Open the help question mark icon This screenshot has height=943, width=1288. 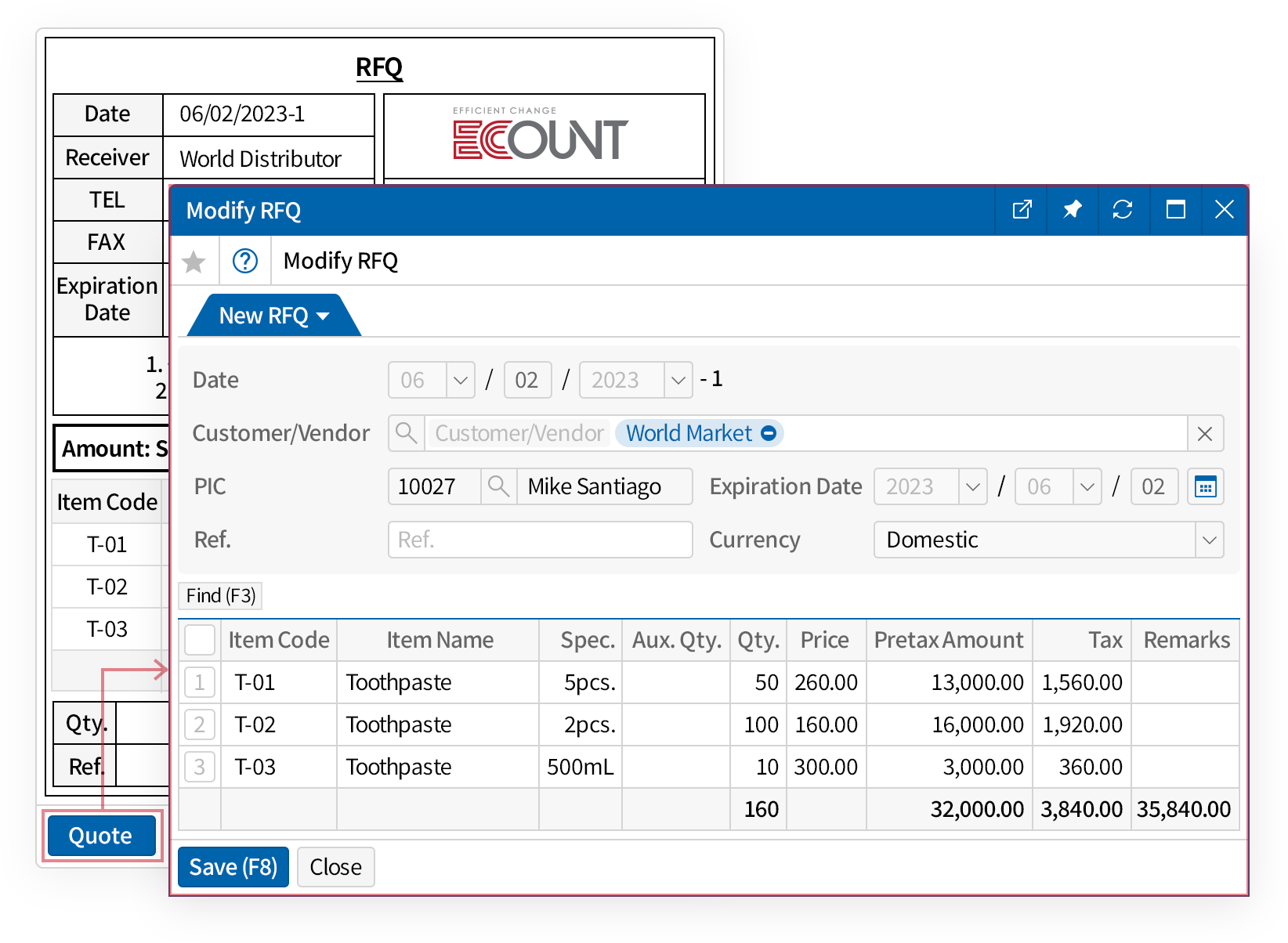(245, 261)
